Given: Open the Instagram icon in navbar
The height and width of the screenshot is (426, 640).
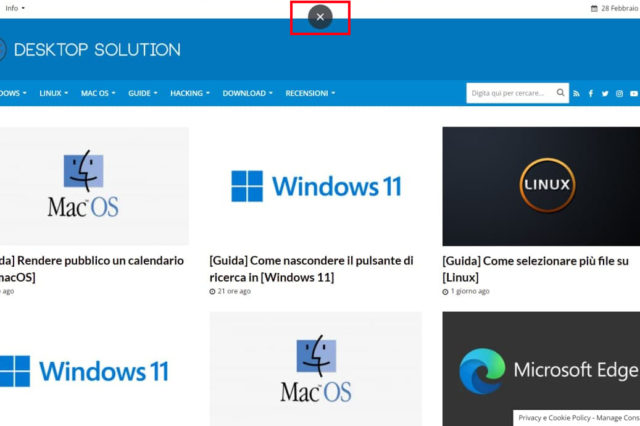Looking at the screenshot, I should click(x=619, y=93).
